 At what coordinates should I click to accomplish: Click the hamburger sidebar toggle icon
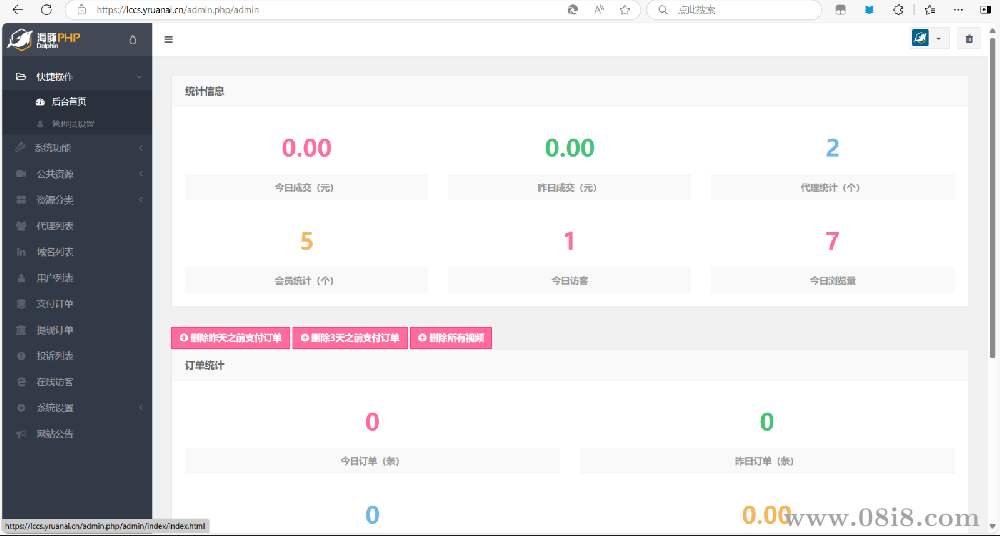coord(168,40)
